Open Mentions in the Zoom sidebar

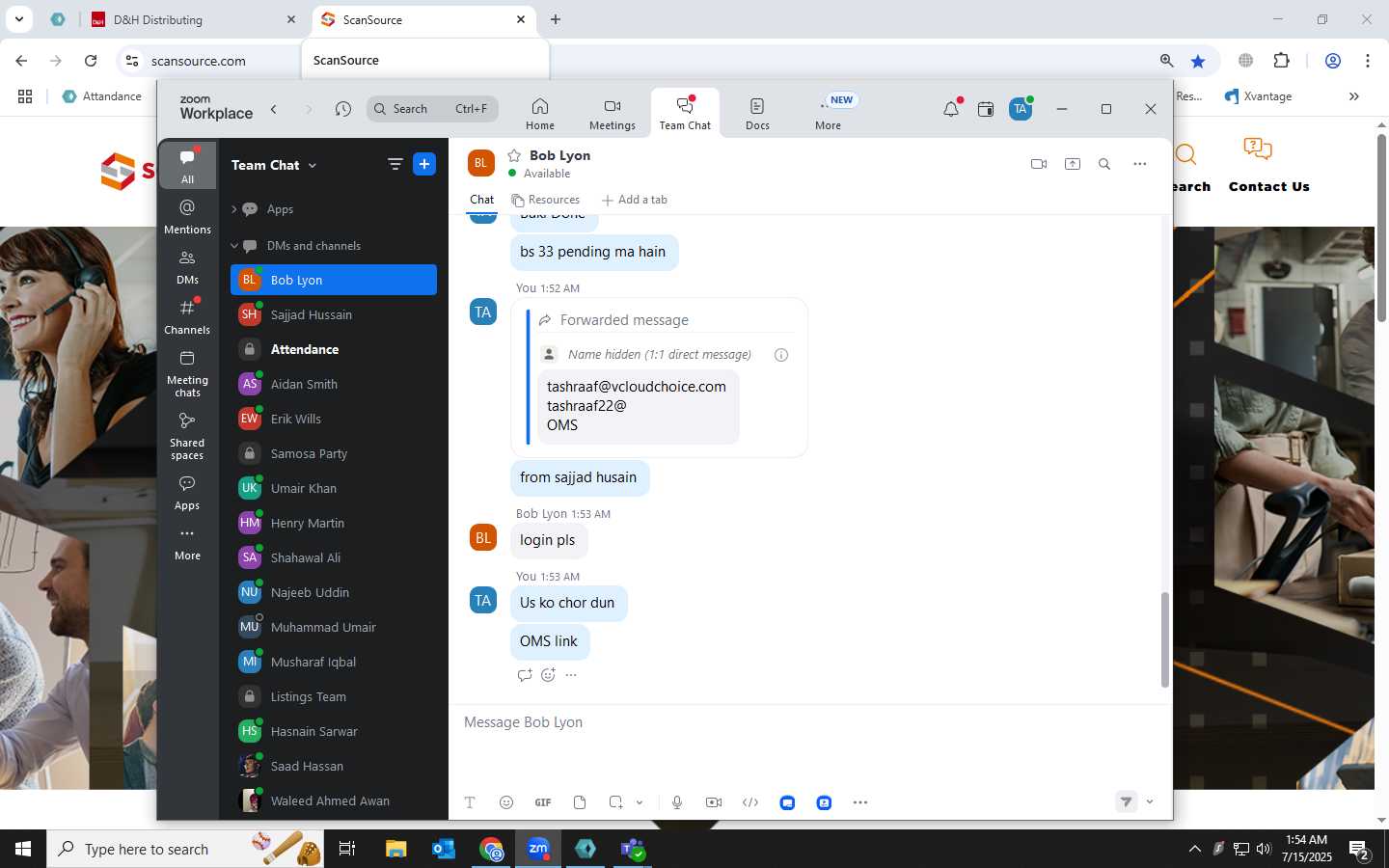187,216
